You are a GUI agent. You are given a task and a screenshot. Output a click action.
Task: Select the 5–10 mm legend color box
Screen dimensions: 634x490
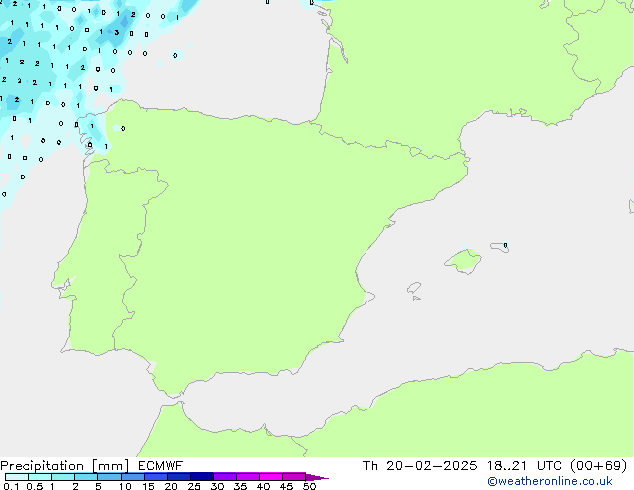tap(109, 477)
